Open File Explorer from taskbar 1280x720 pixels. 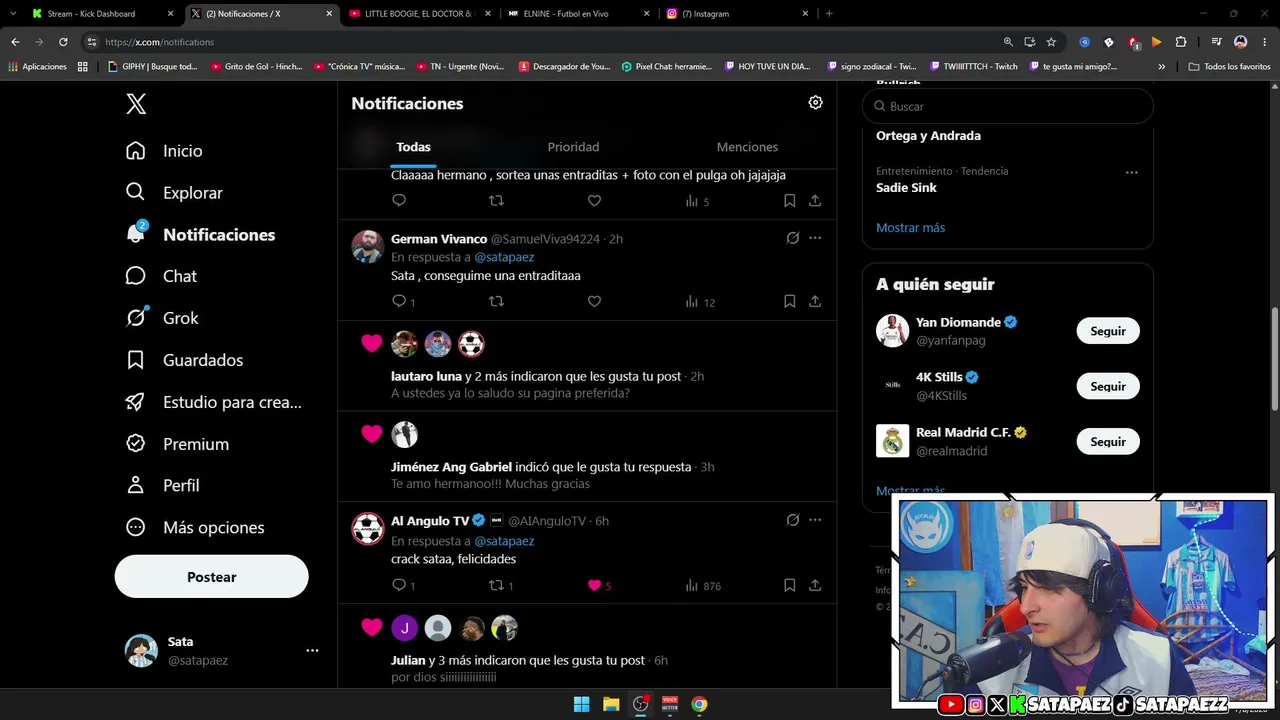click(x=611, y=704)
